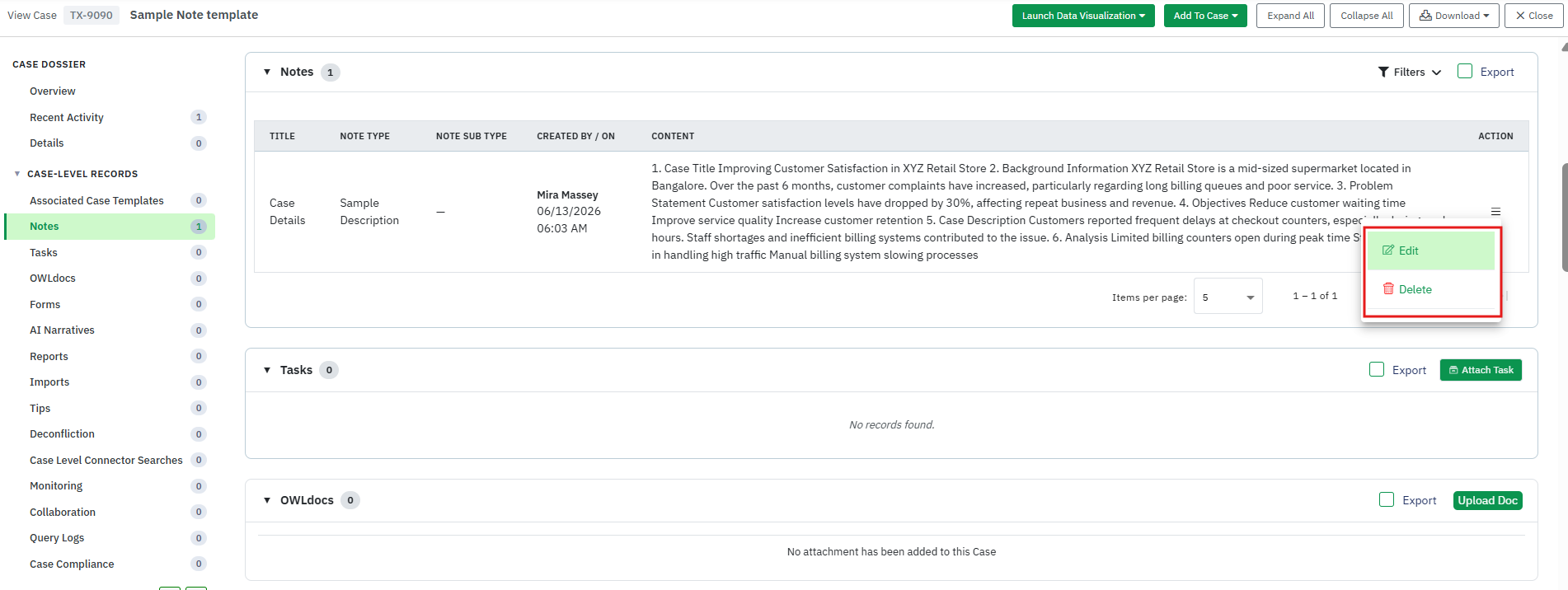Click the Filters funnel icon

(x=1383, y=73)
